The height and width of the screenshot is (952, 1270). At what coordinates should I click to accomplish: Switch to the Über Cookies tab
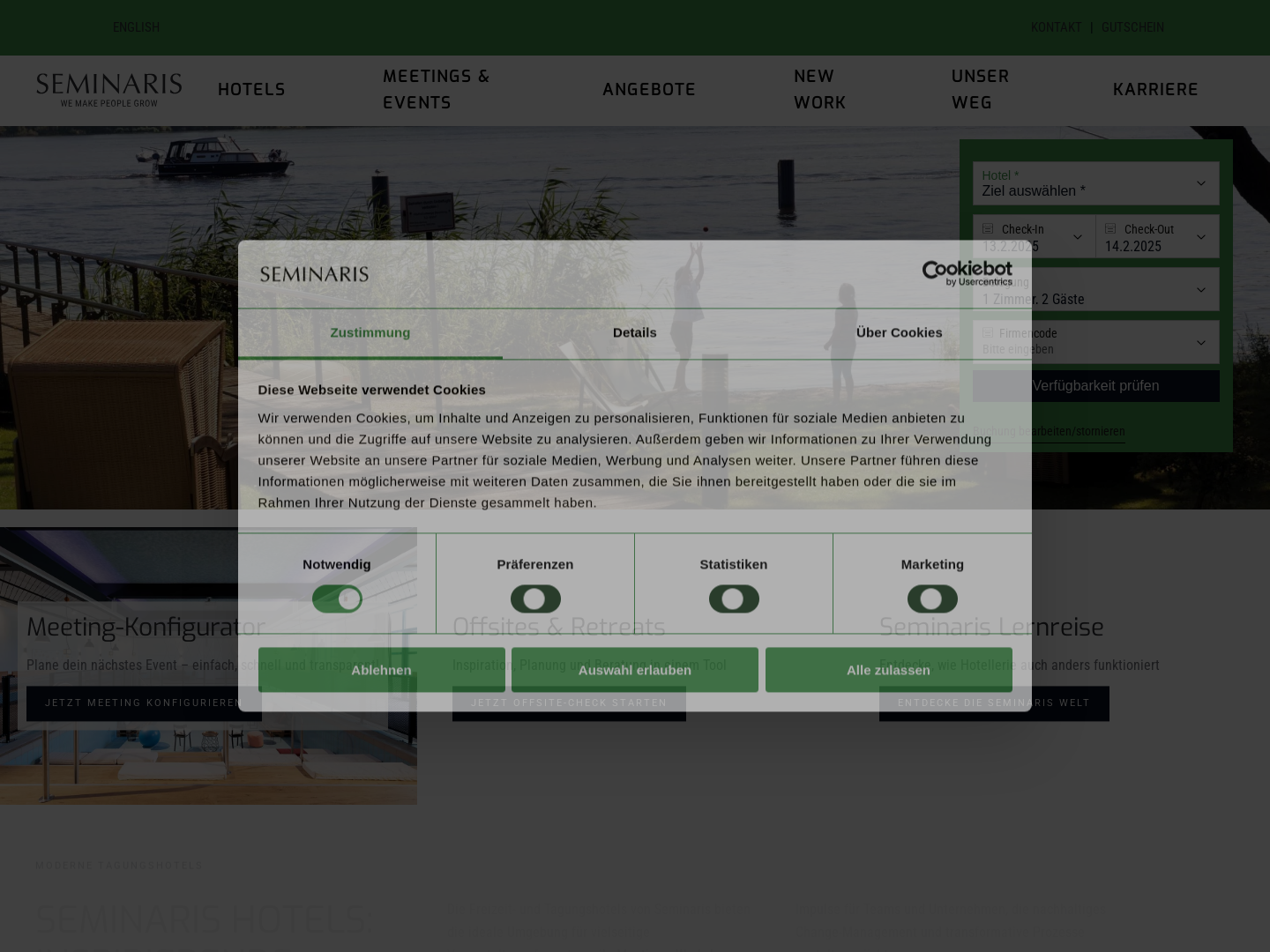point(899,333)
